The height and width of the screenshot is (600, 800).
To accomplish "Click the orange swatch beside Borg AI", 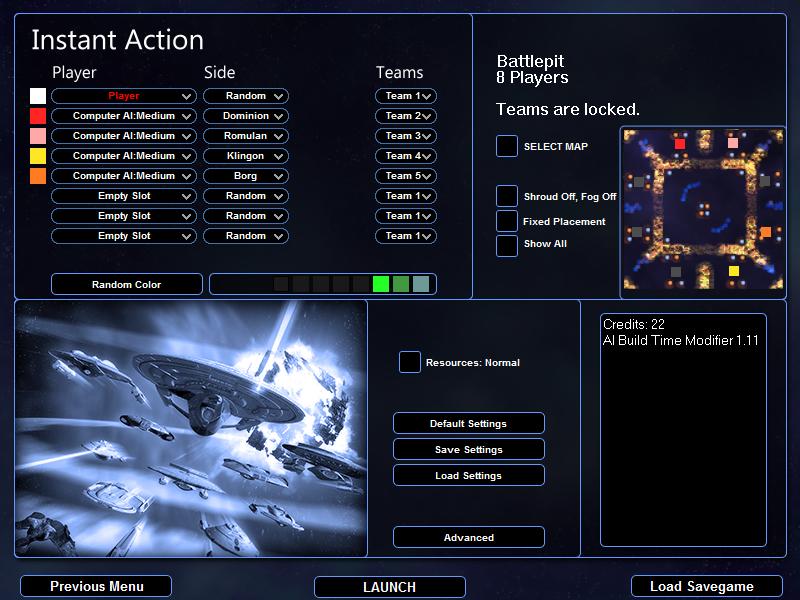I will click(38, 176).
